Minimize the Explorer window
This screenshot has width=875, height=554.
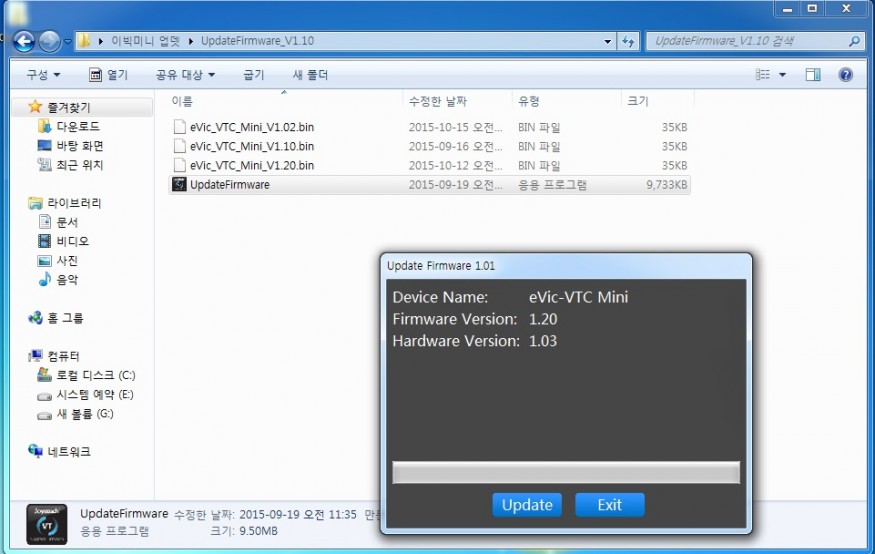787,8
